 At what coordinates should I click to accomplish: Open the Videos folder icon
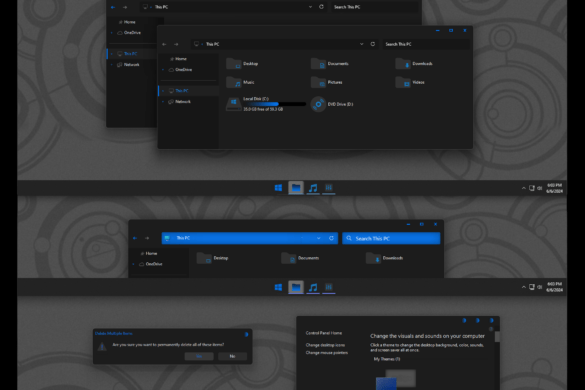tap(403, 82)
